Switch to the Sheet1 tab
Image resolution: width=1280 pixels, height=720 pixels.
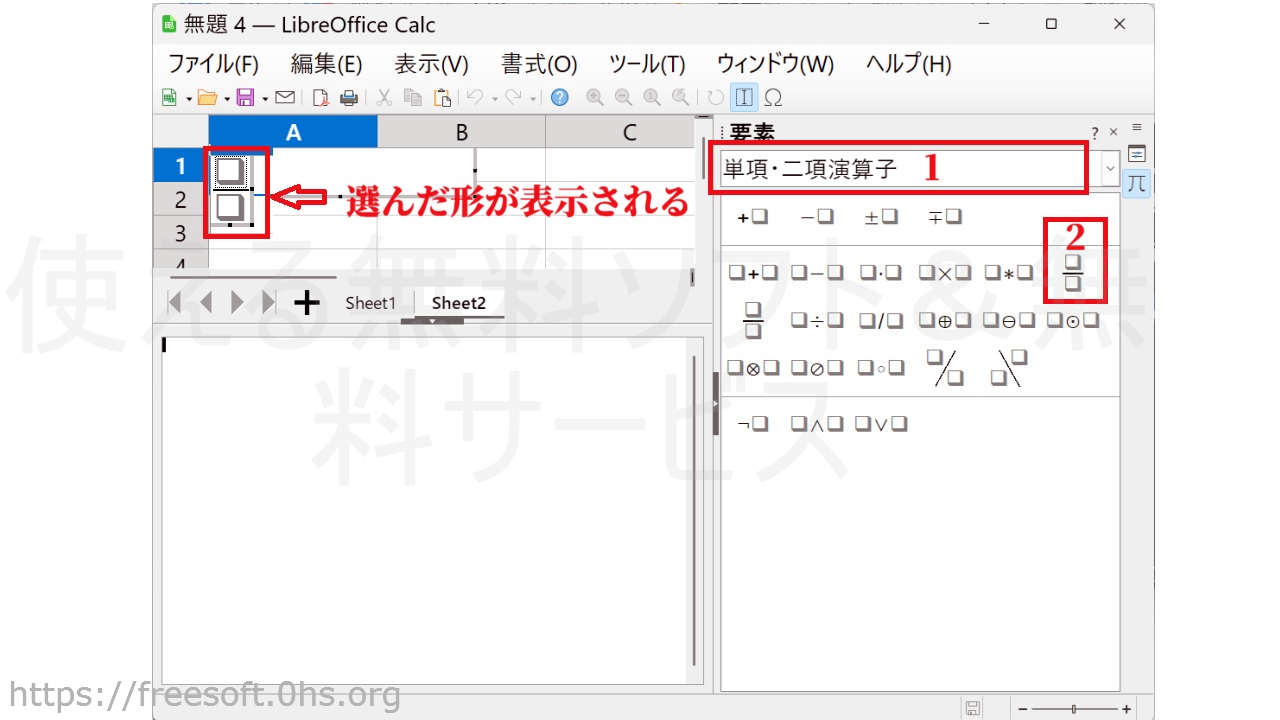pyautogui.click(x=371, y=303)
